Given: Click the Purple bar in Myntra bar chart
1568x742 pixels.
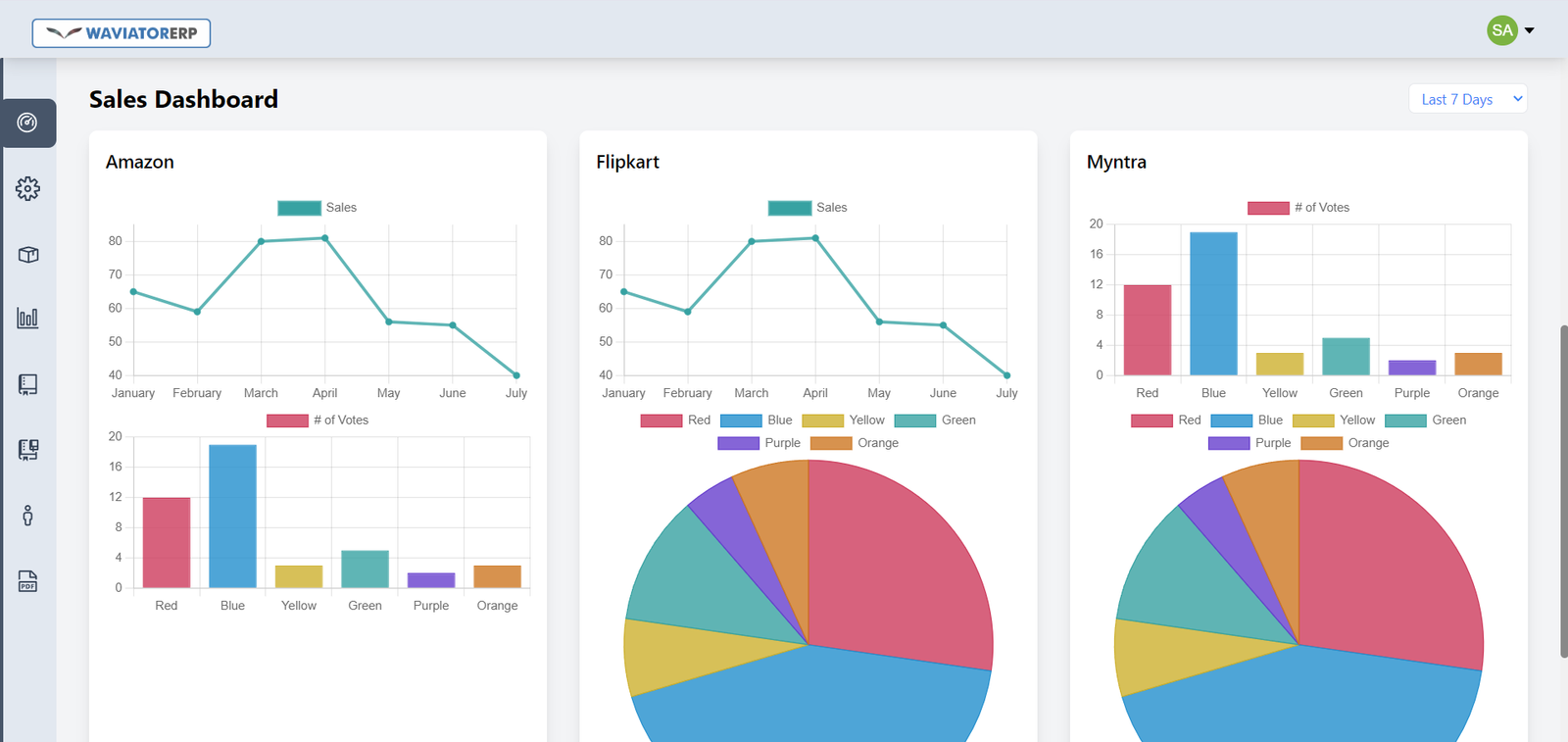Looking at the screenshot, I should tap(1412, 368).
